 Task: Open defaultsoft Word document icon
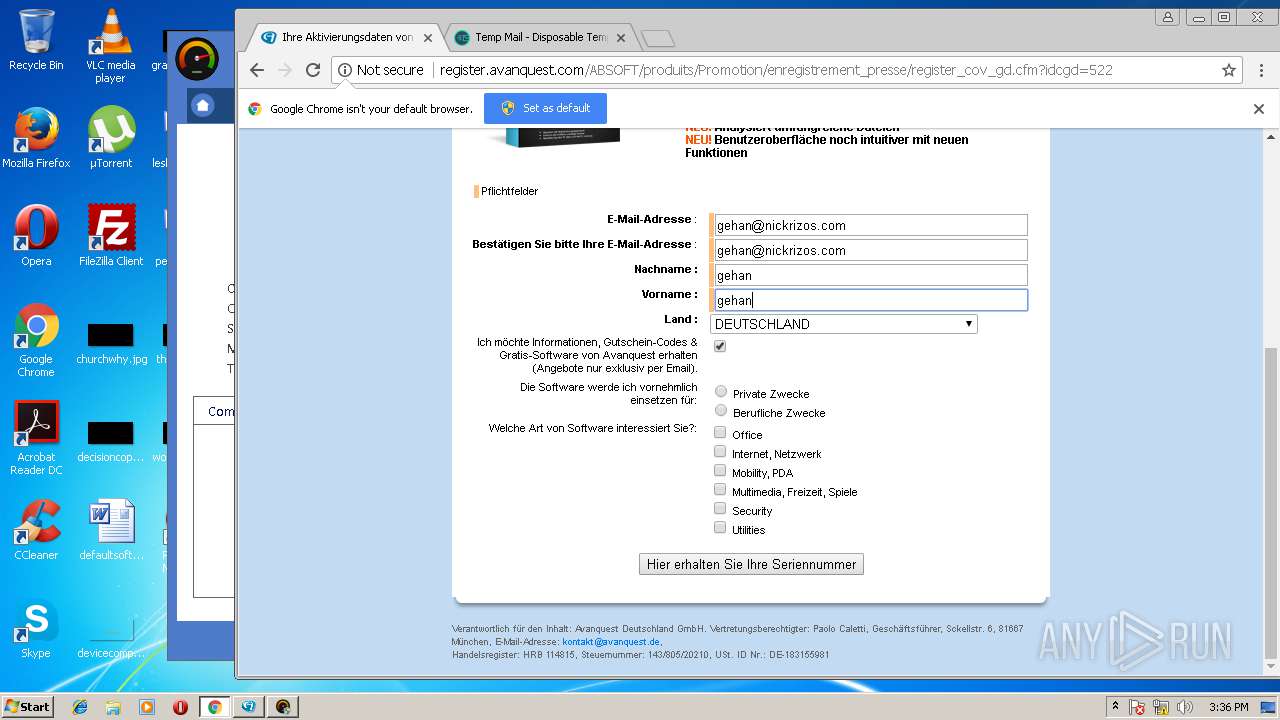[111, 530]
